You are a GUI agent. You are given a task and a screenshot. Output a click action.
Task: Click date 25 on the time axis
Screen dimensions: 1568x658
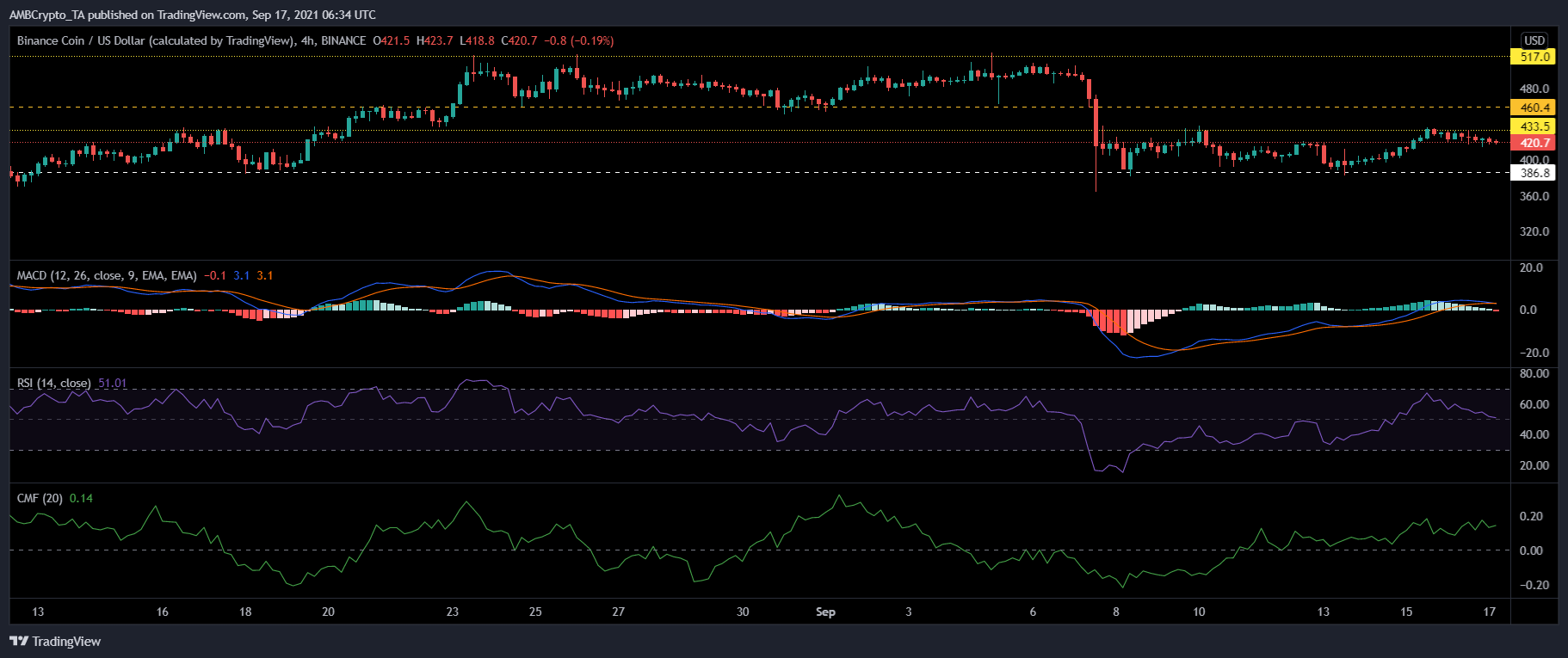click(x=535, y=612)
